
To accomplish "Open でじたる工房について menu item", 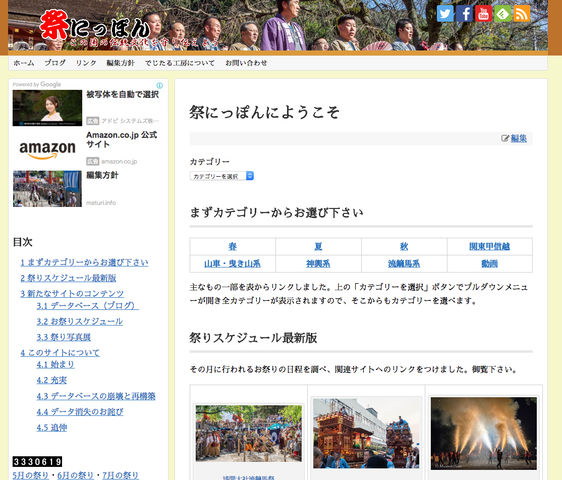I will [180, 63].
